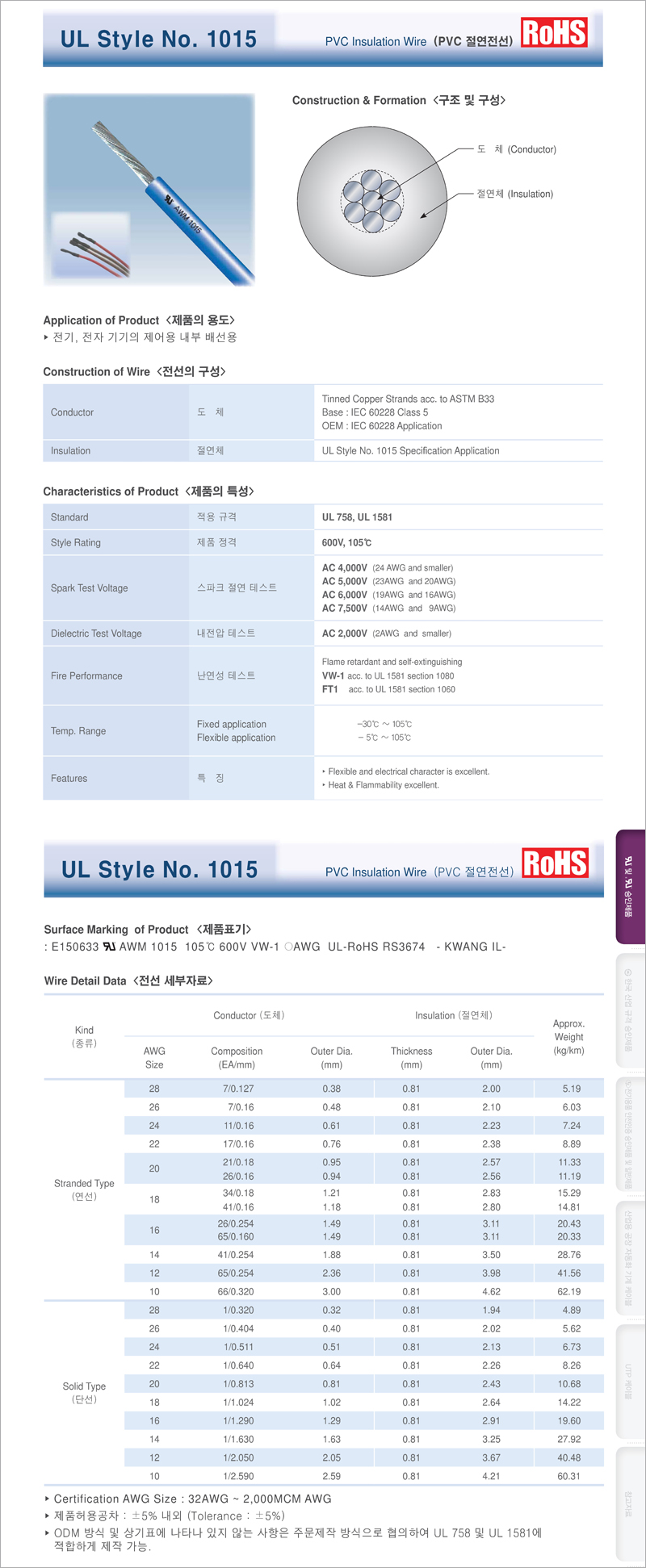Click the Spark Test Voltage row label
This screenshot has width=646, height=1568.
click(x=90, y=588)
